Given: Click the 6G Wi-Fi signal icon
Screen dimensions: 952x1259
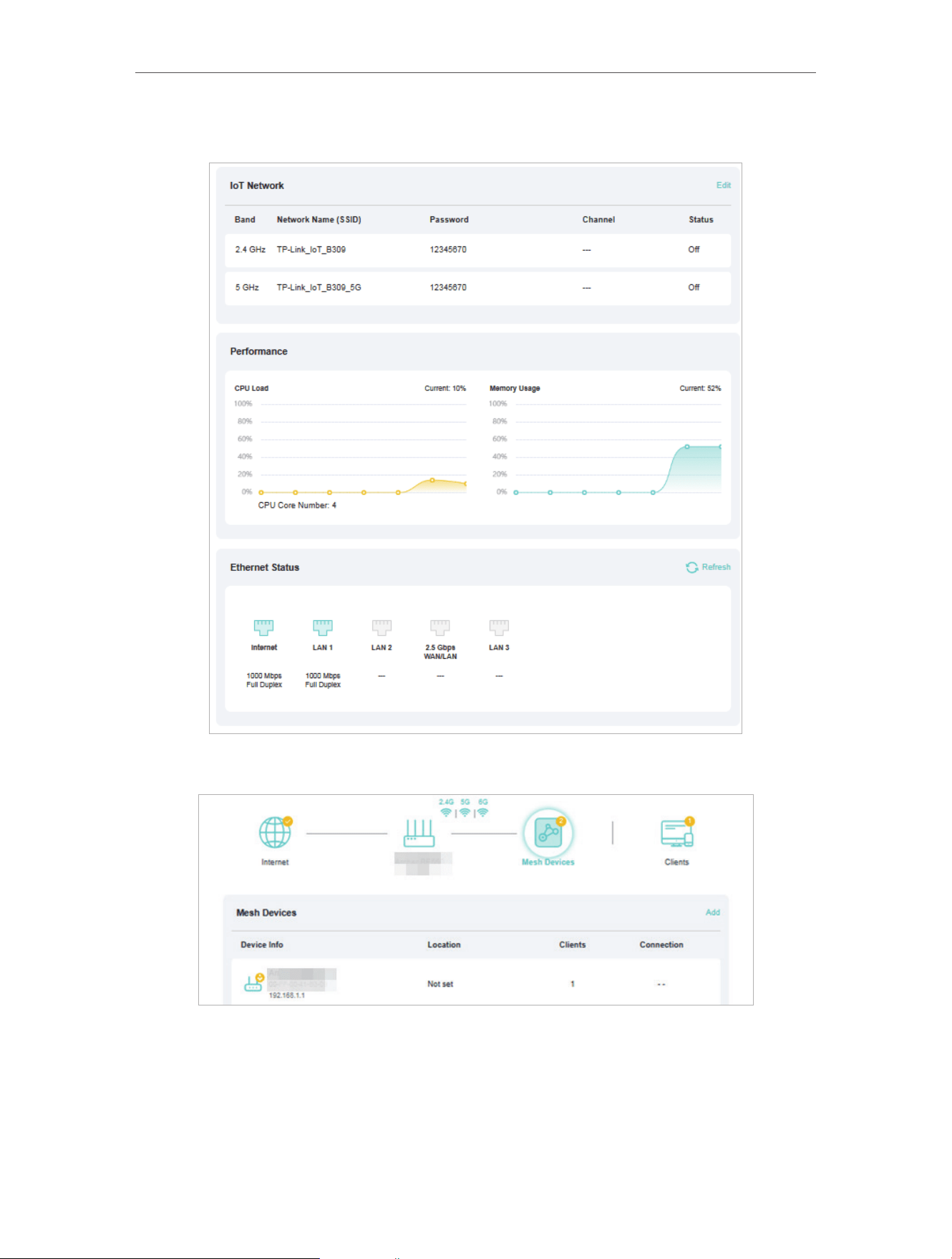Looking at the screenshot, I should point(483,813).
